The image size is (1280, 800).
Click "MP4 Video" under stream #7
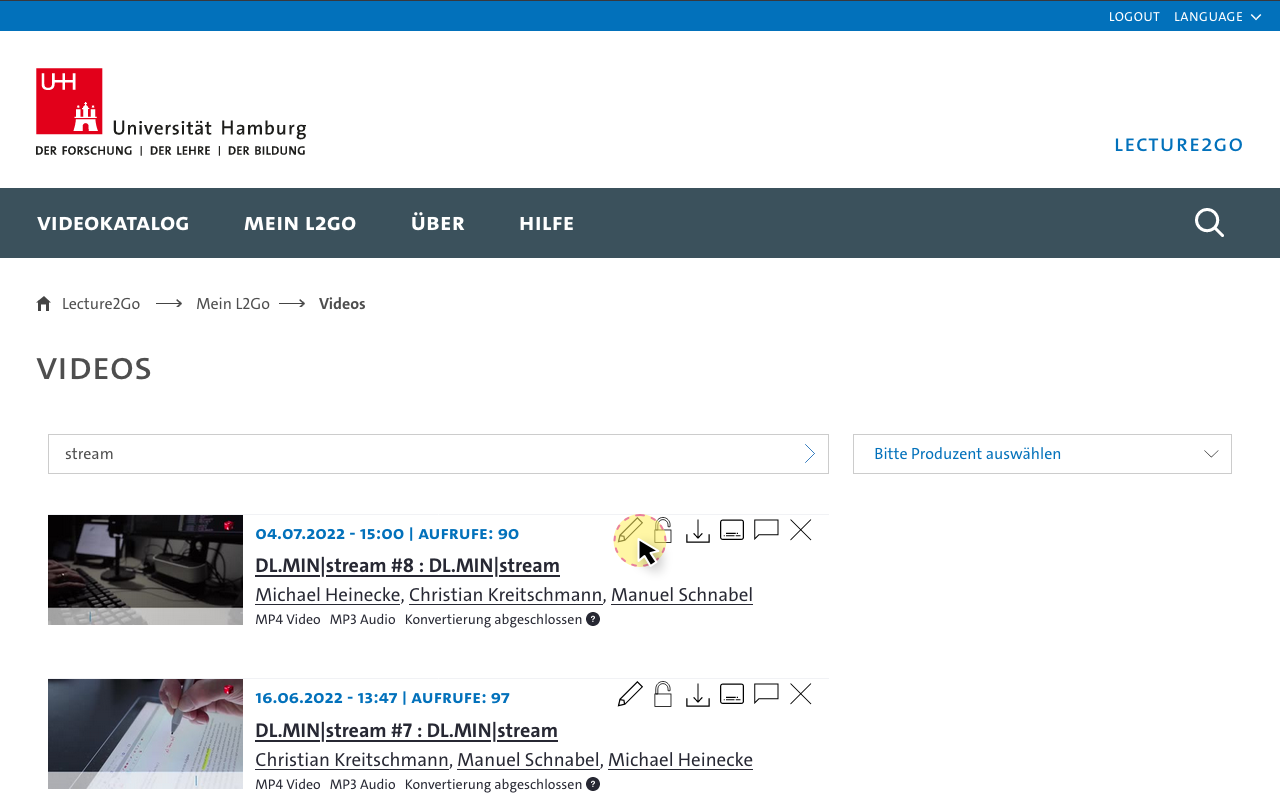pyautogui.click(x=288, y=785)
